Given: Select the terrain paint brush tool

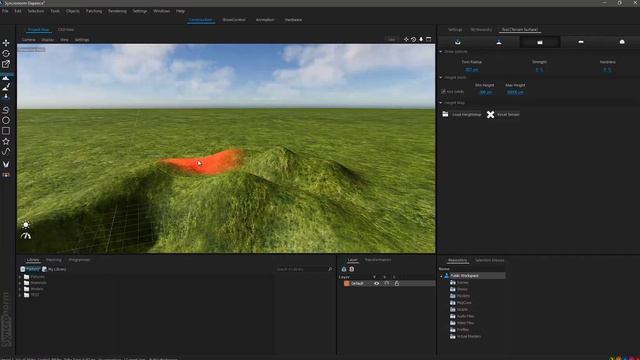Looking at the screenshot, I should tap(6, 87).
